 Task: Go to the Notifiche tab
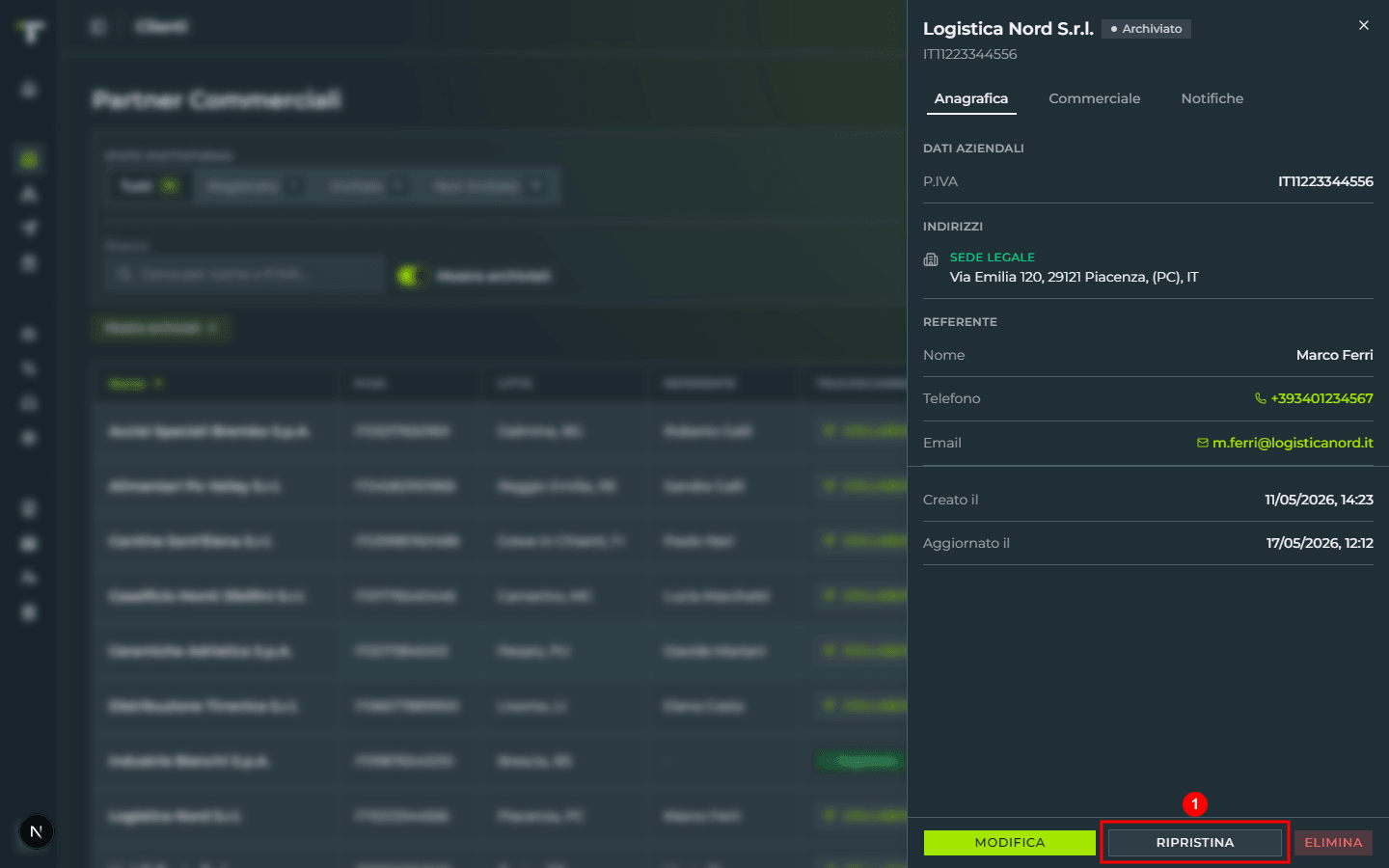click(1212, 98)
